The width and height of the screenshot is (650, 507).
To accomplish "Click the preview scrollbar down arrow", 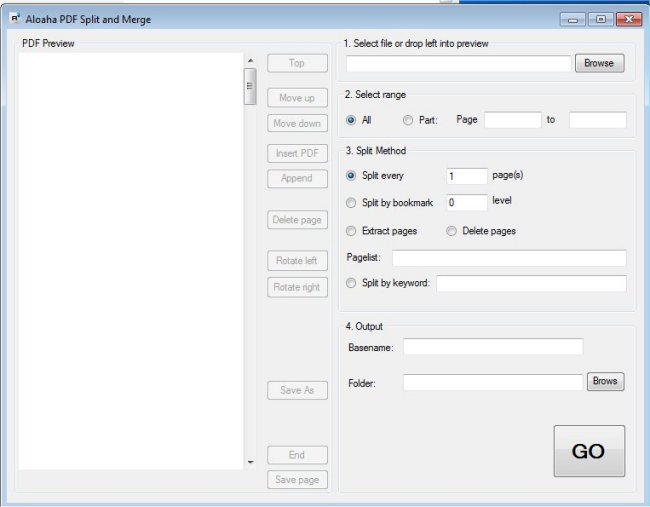I will (250, 462).
